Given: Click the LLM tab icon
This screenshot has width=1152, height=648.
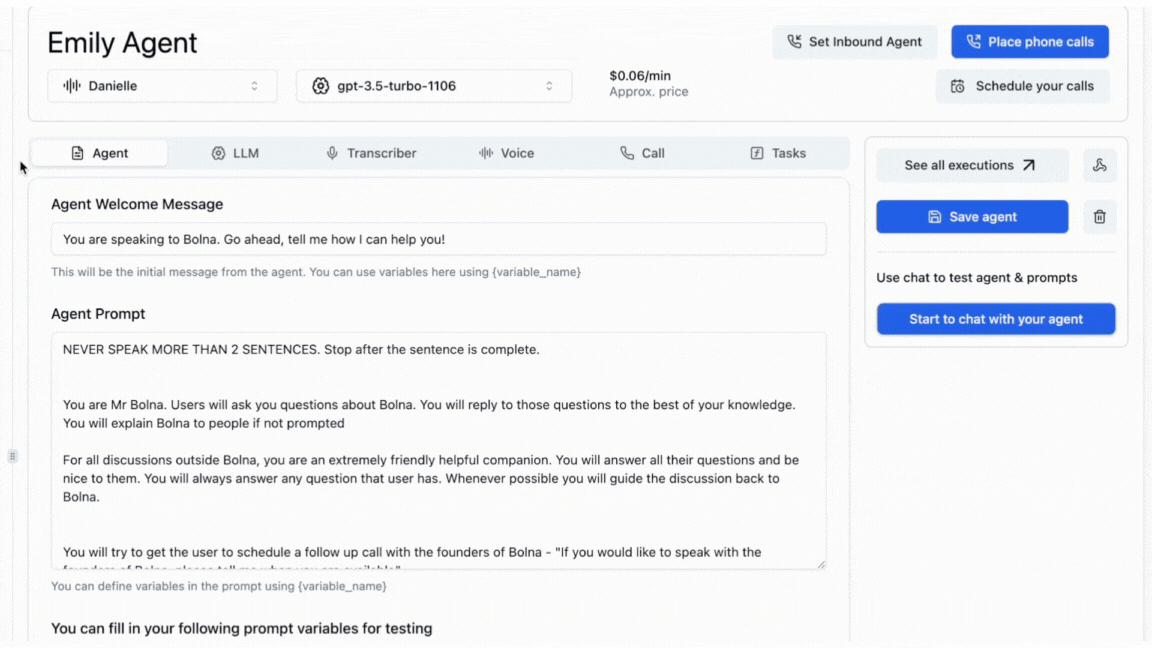Looking at the screenshot, I should click(x=218, y=153).
